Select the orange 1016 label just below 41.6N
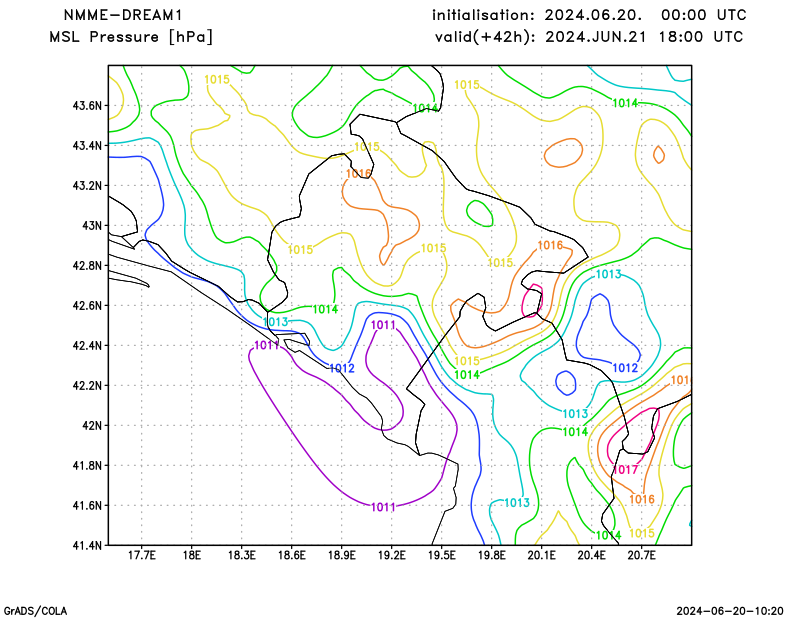This screenshot has height=618, width=800. (642, 499)
